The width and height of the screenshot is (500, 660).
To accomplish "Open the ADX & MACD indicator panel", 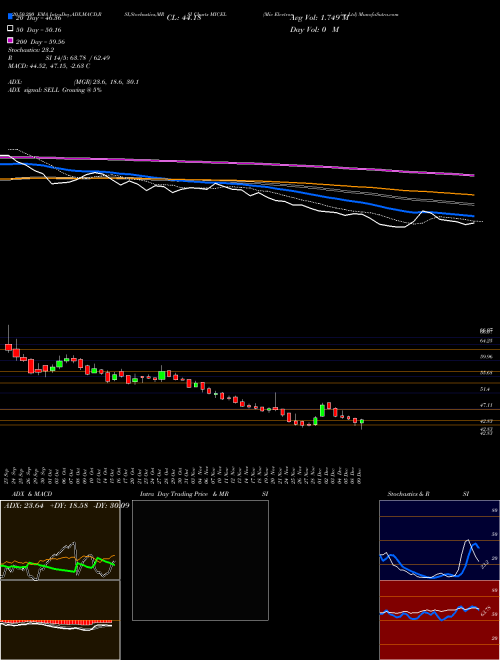I will [x=60, y=579].
